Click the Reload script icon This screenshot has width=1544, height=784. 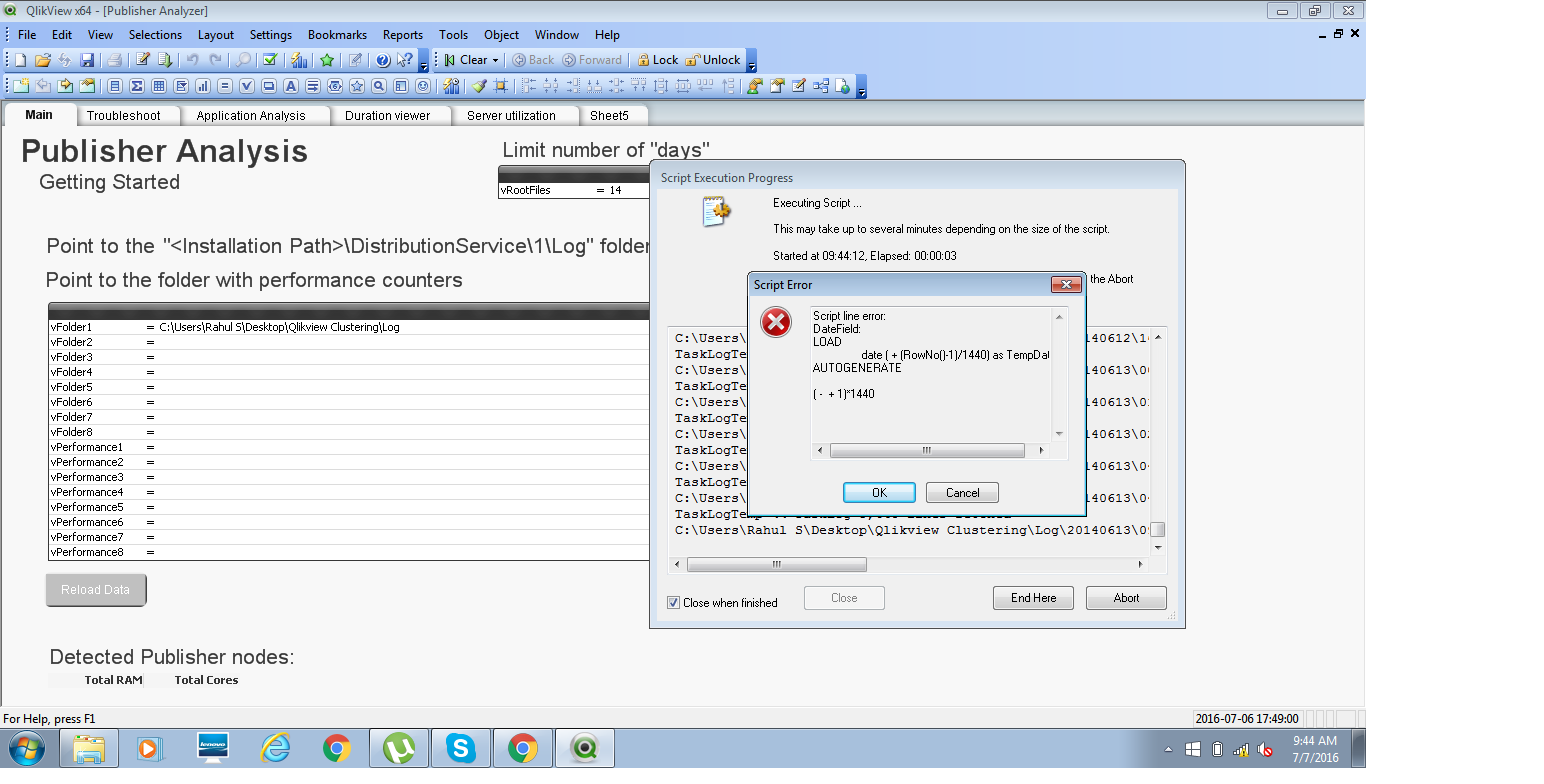click(x=165, y=60)
